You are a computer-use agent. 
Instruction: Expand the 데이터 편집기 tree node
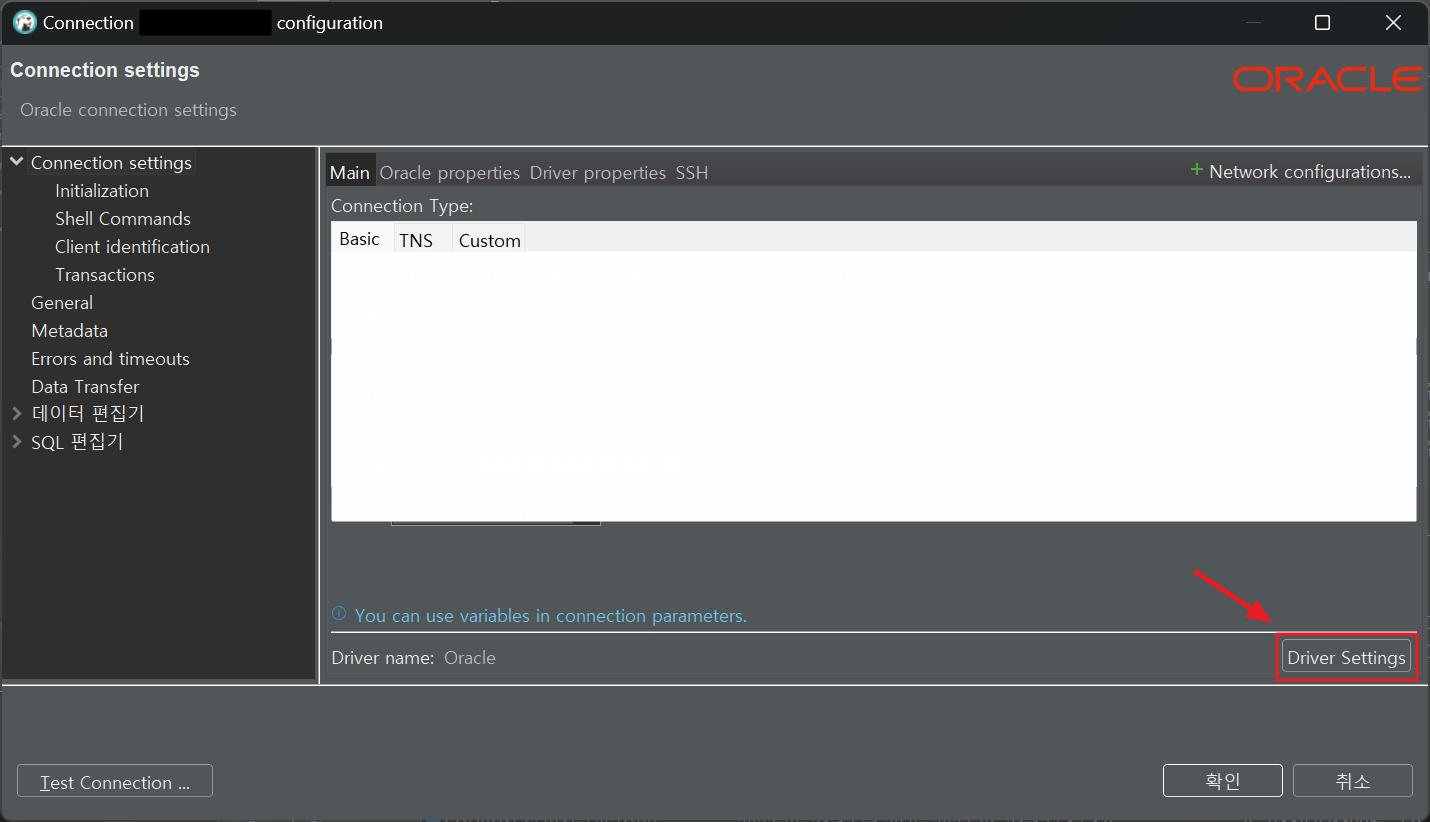click(x=17, y=413)
